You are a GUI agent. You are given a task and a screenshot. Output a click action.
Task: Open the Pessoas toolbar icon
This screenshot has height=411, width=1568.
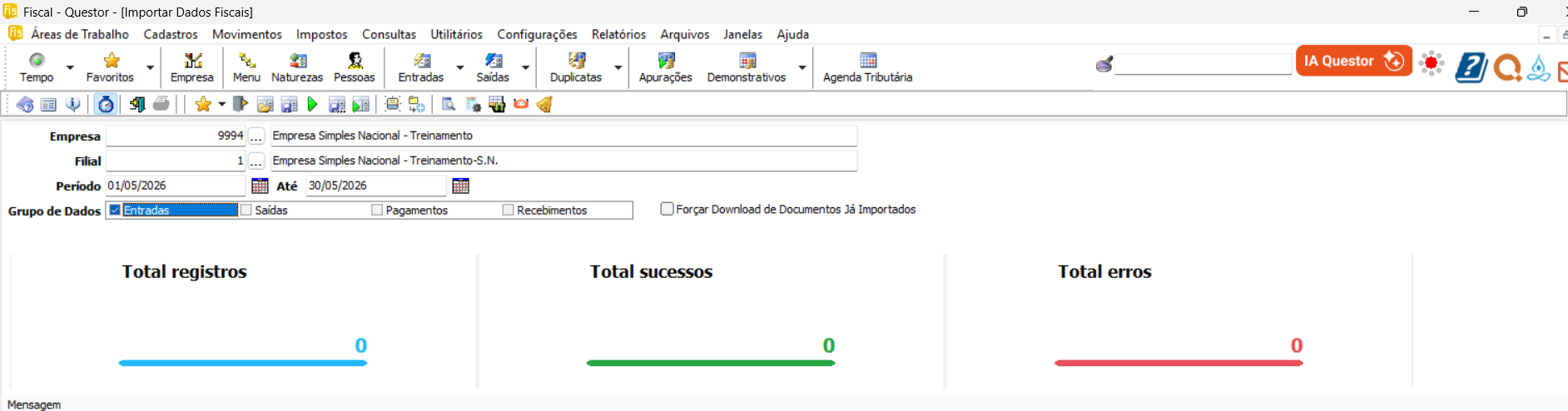point(355,67)
